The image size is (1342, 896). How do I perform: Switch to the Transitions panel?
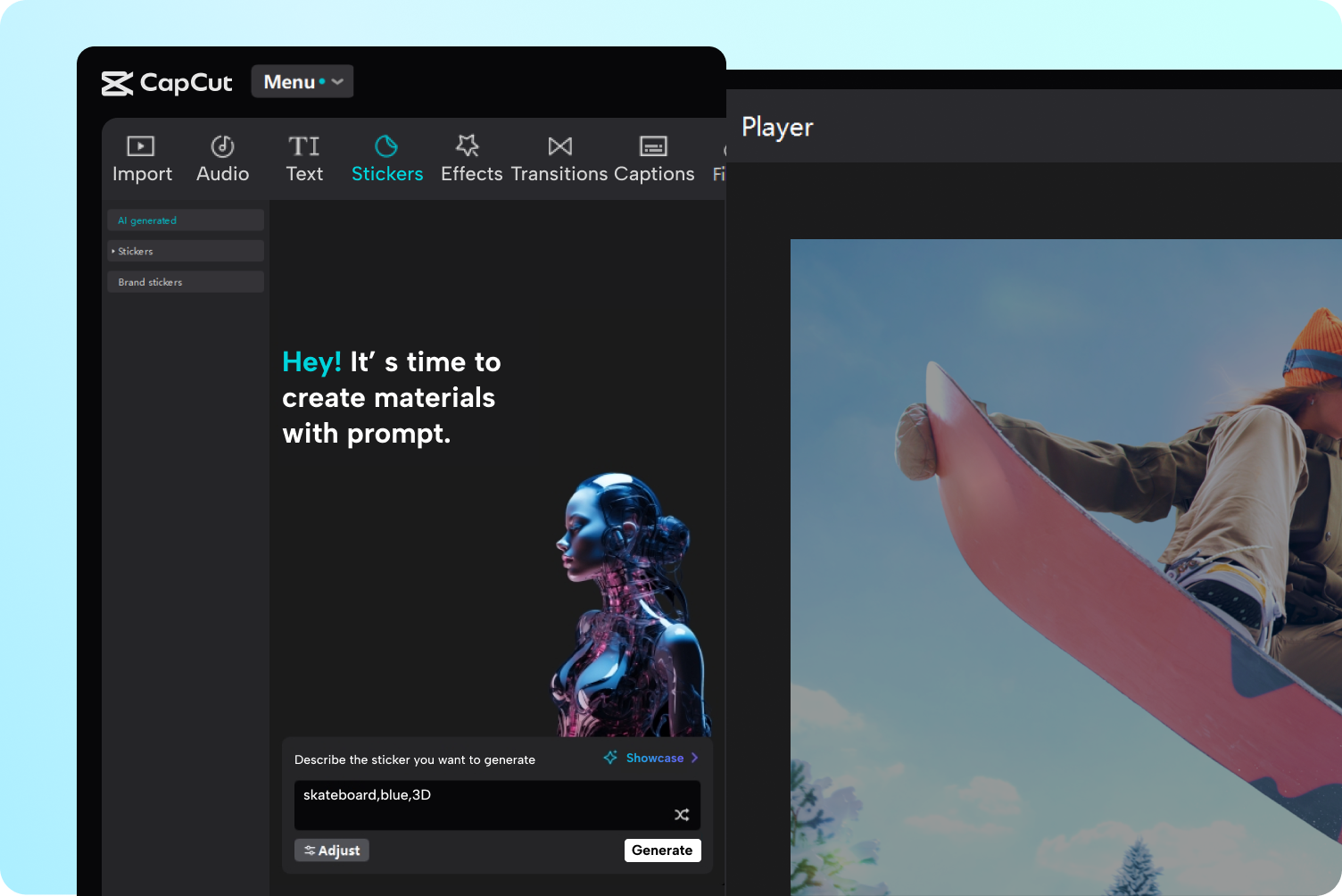coord(559,159)
